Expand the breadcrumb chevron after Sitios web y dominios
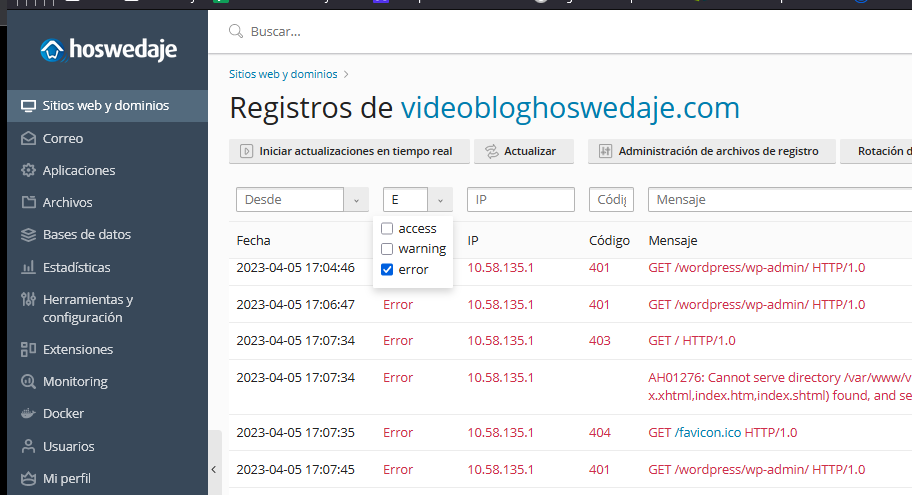Viewport: 912px width, 495px height. click(346, 74)
